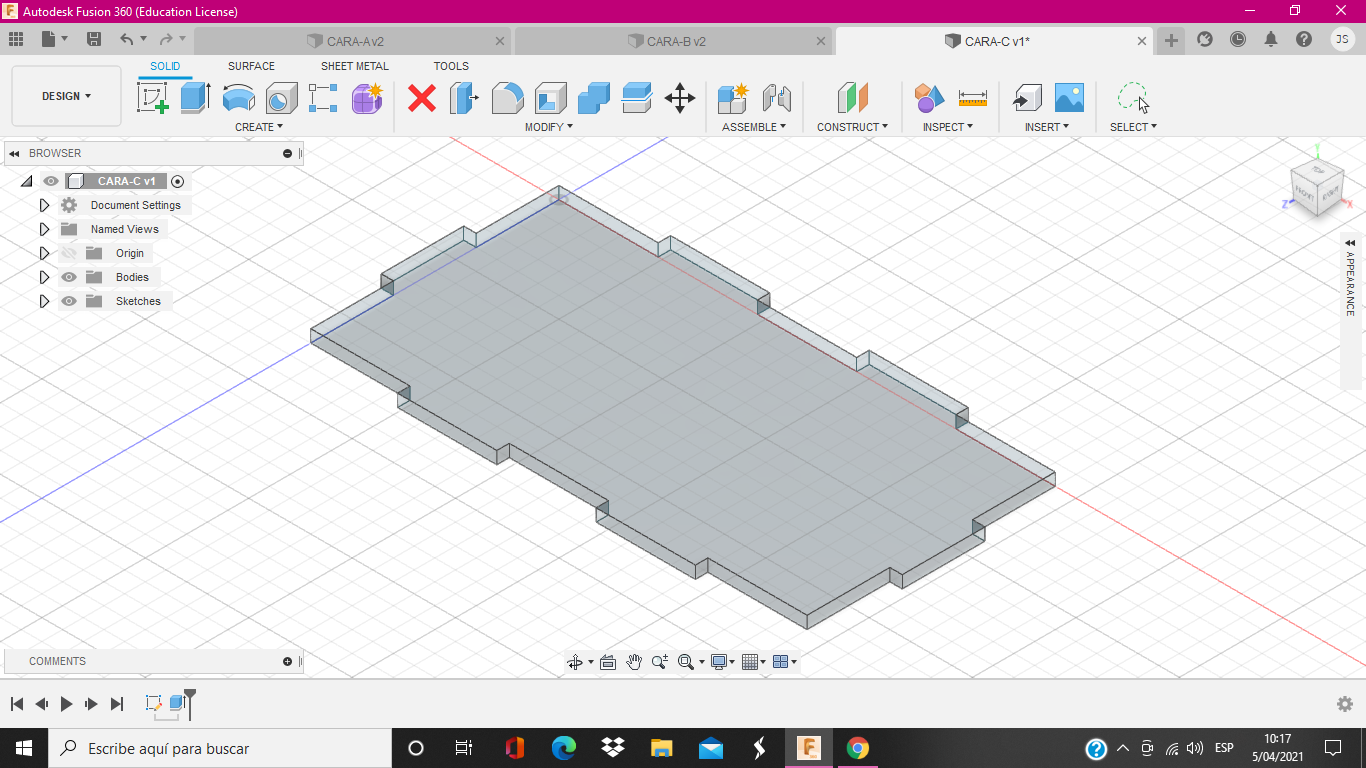Select the Combine tool
Screen dimensions: 1366x768
(x=594, y=98)
